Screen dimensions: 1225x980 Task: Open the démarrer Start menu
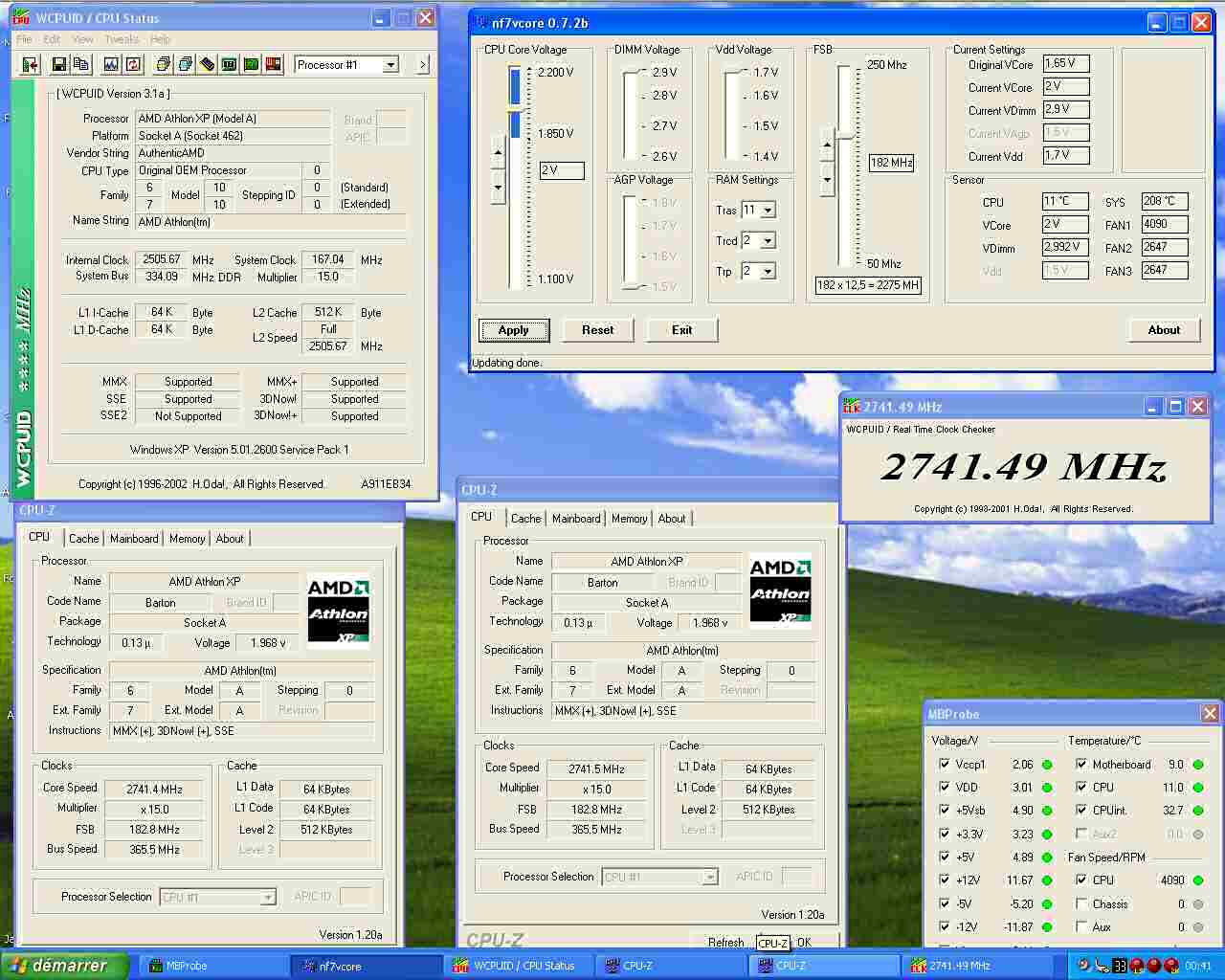[64, 966]
